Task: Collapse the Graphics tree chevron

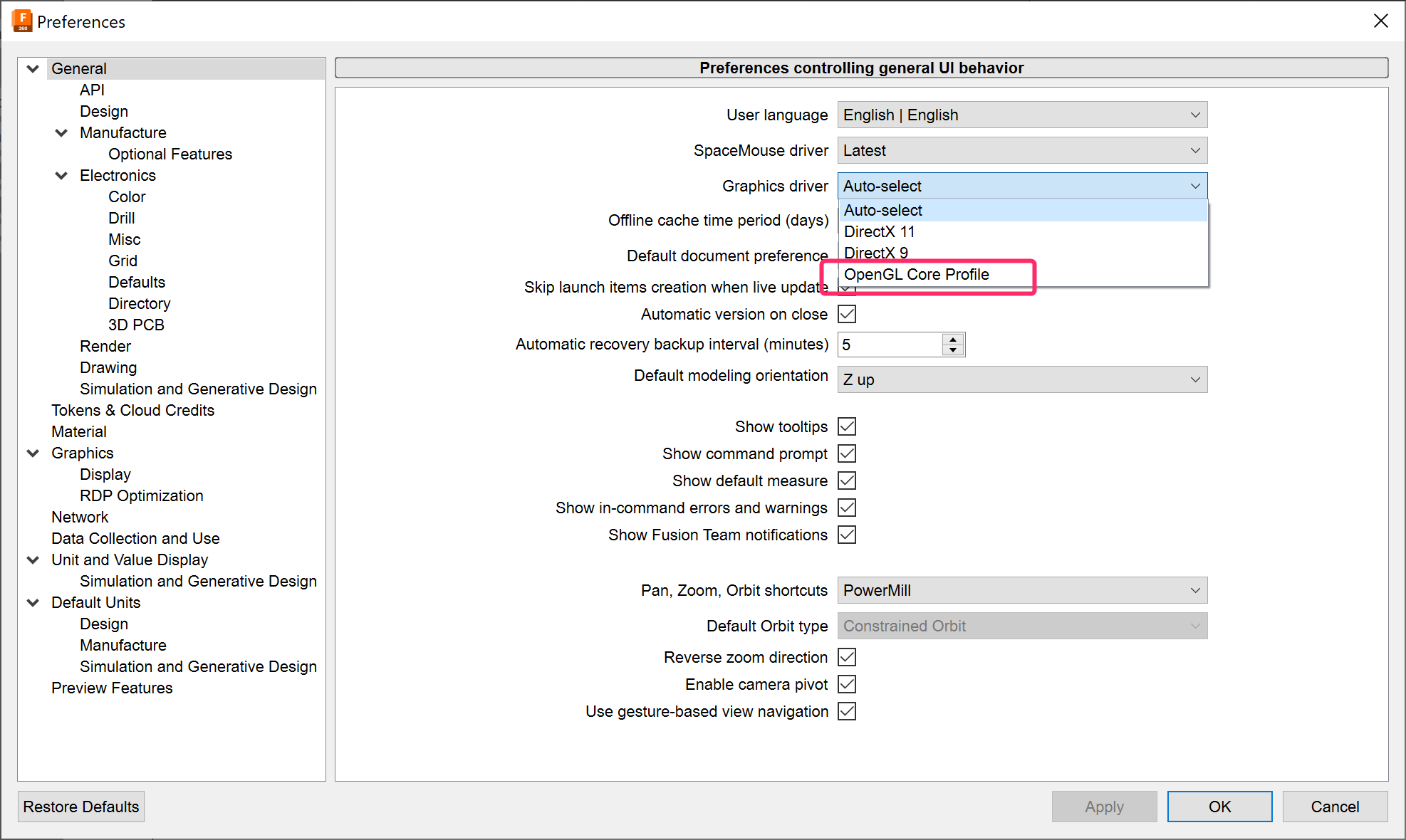Action: coord(33,453)
